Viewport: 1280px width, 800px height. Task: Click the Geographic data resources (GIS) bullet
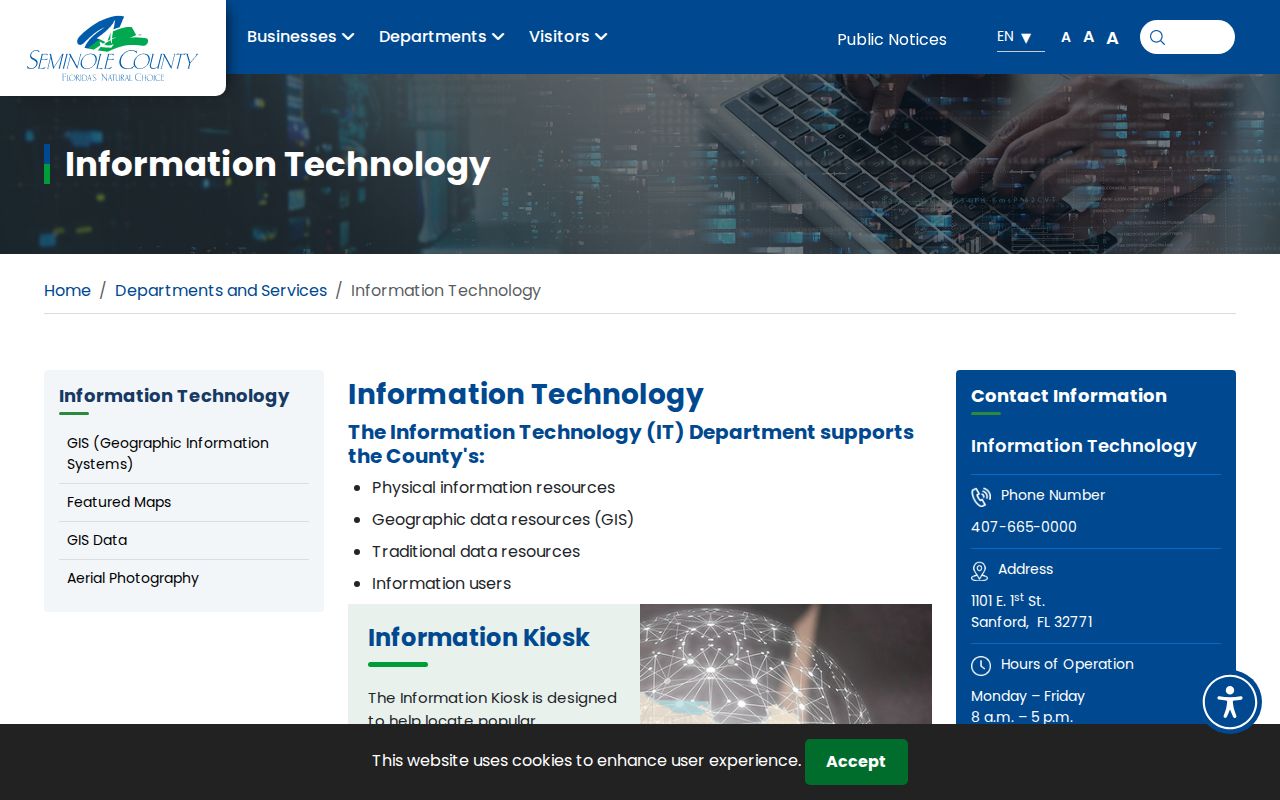pyautogui.click(x=503, y=519)
